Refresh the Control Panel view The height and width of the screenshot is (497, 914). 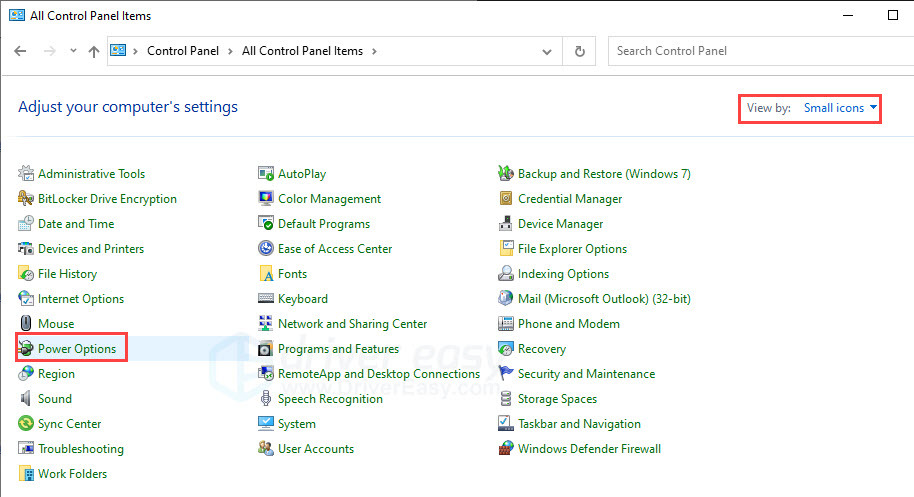pos(579,51)
